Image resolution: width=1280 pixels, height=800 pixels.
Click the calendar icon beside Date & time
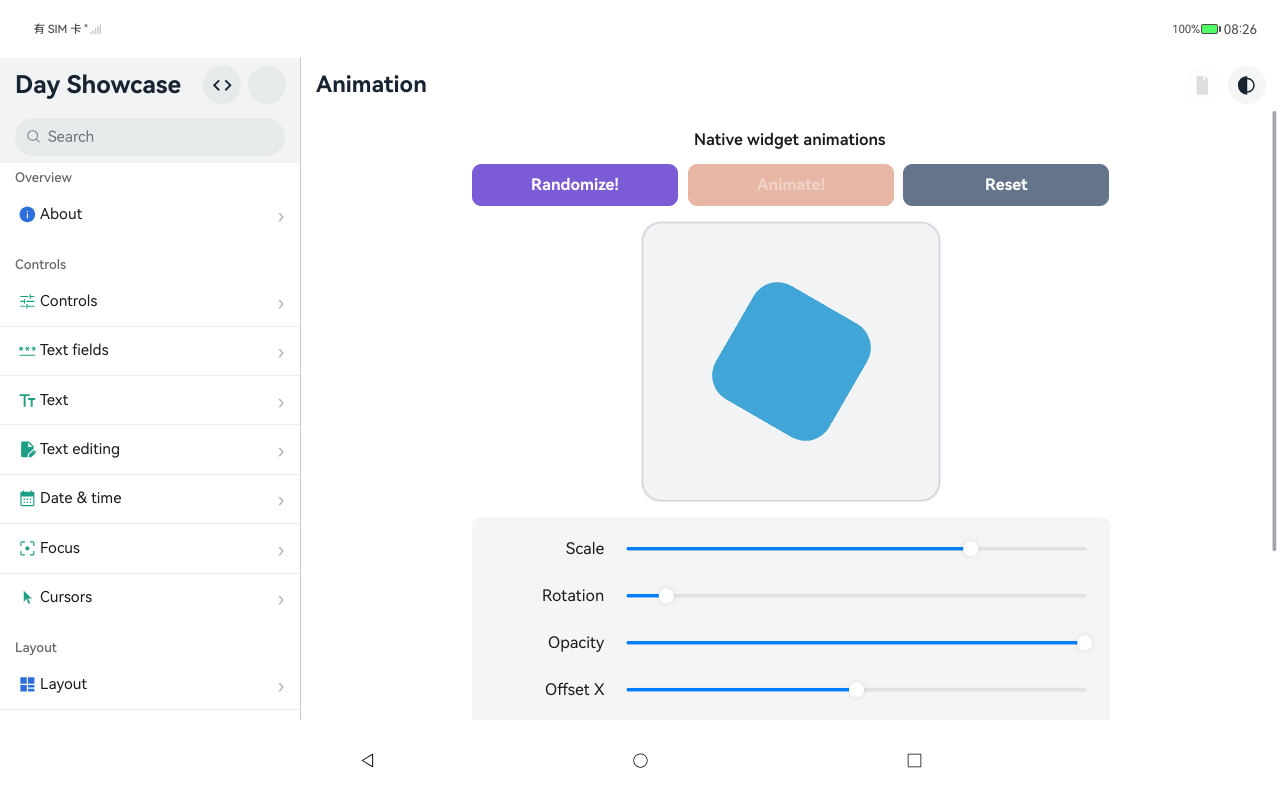pos(27,498)
